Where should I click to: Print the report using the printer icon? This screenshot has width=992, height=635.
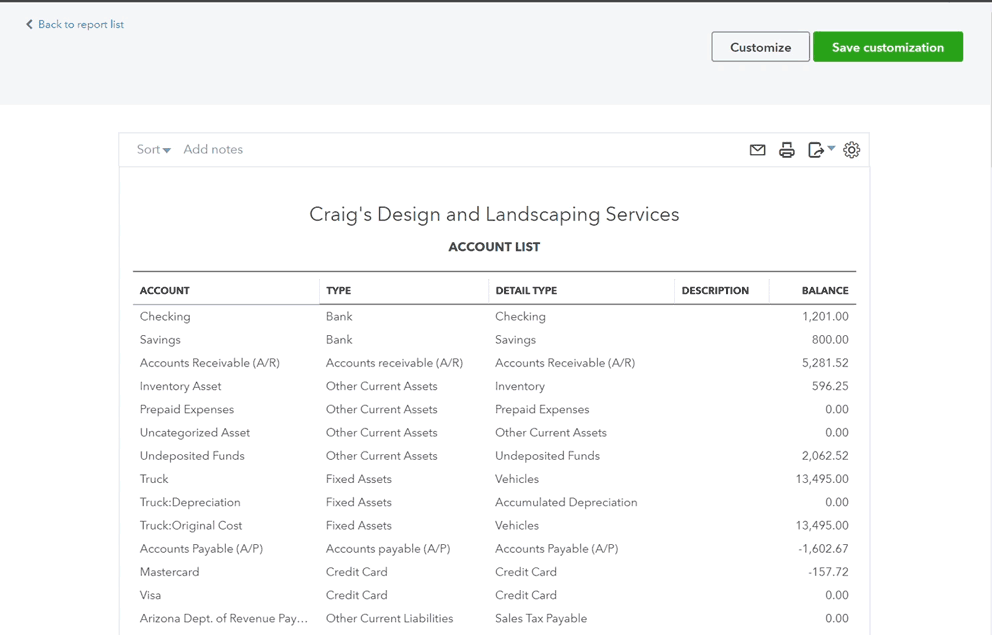[x=787, y=149]
